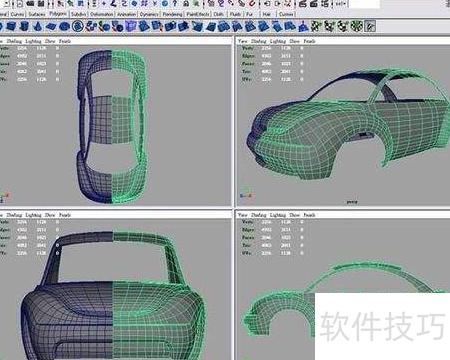Switch to the Surfaces shelf tab
Screen dimensions: 450x360
coord(37,14)
